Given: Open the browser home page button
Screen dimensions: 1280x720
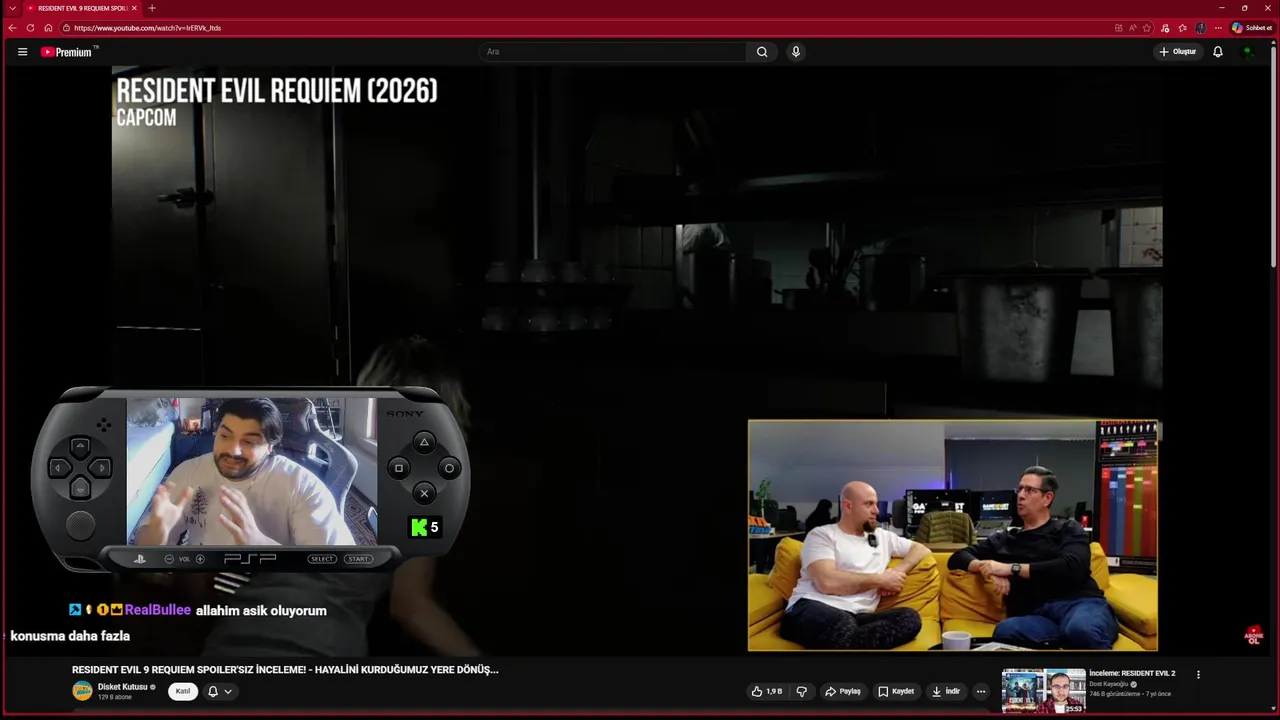Looking at the screenshot, I should (x=48, y=28).
